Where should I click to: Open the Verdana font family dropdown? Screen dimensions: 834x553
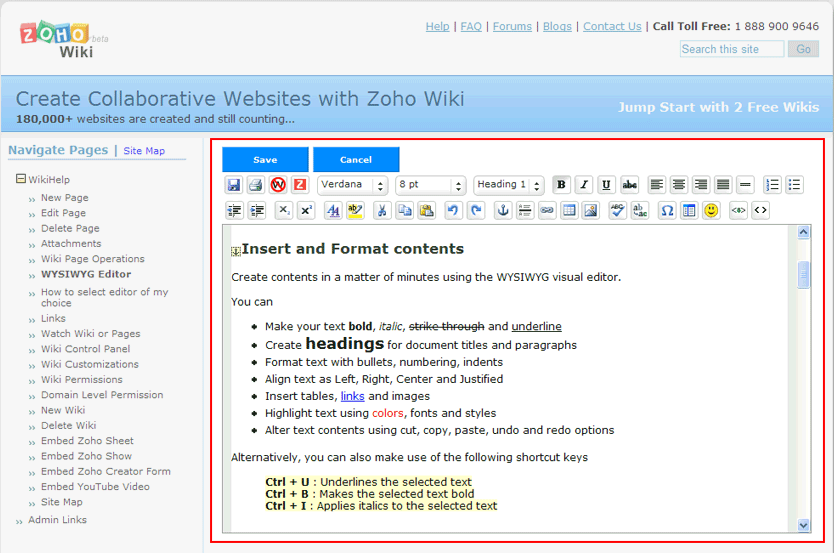point(353,185)
